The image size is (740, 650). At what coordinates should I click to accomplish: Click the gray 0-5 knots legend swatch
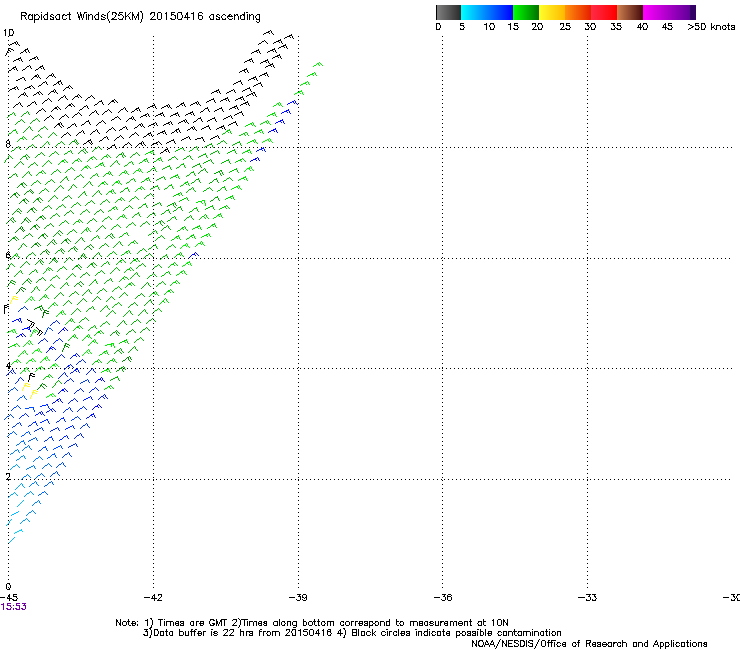[x=448, y=12]
